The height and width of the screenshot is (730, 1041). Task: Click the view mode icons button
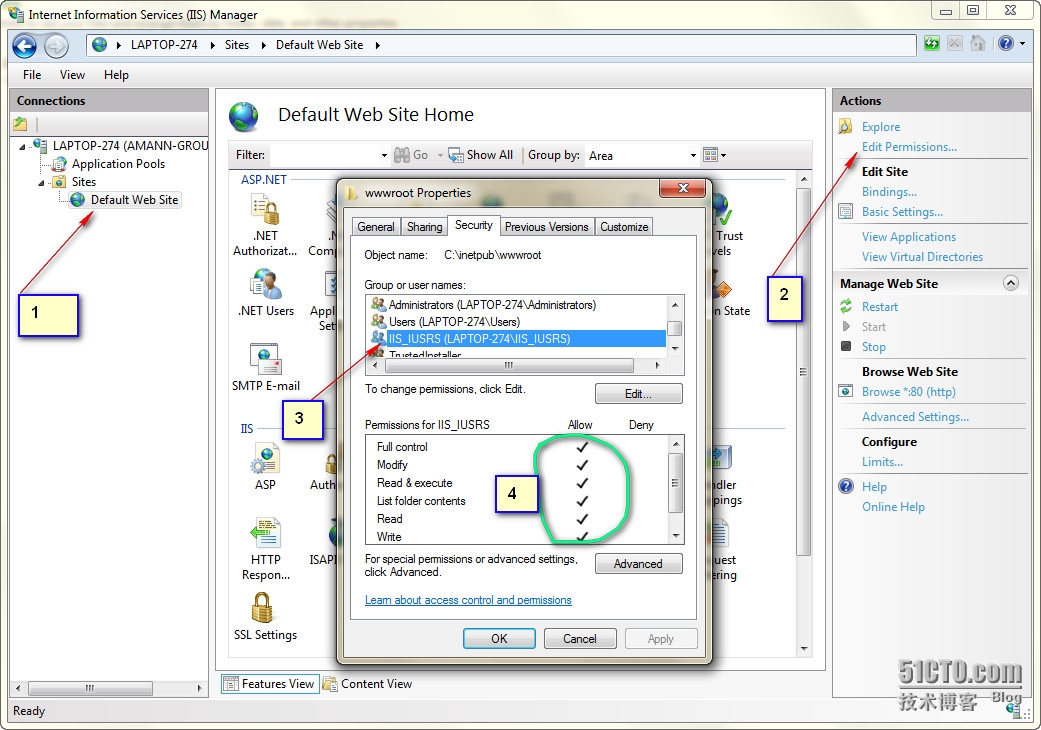710,155
